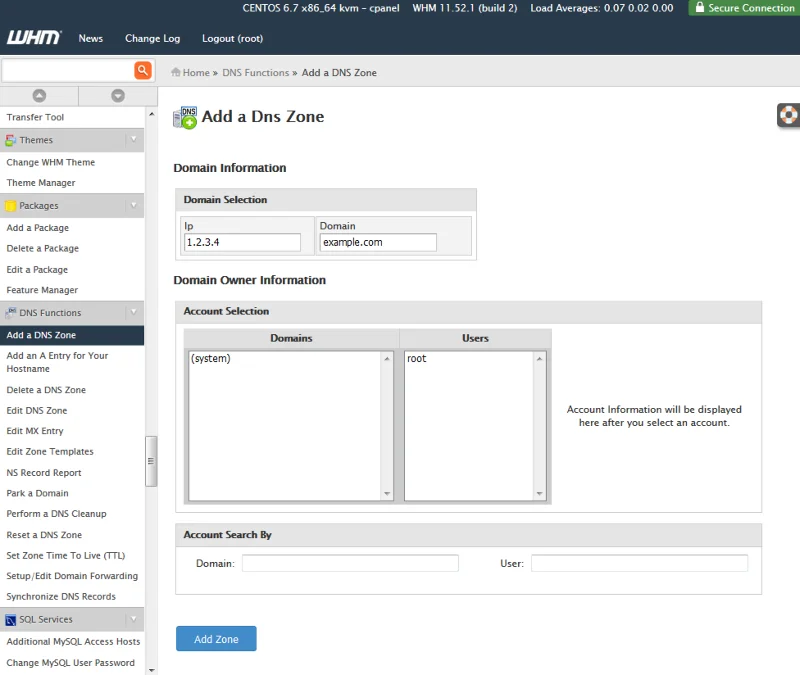Click the SQL Services section icon
The height and width of the screenshot is (675, 800).
coord(11,620)
